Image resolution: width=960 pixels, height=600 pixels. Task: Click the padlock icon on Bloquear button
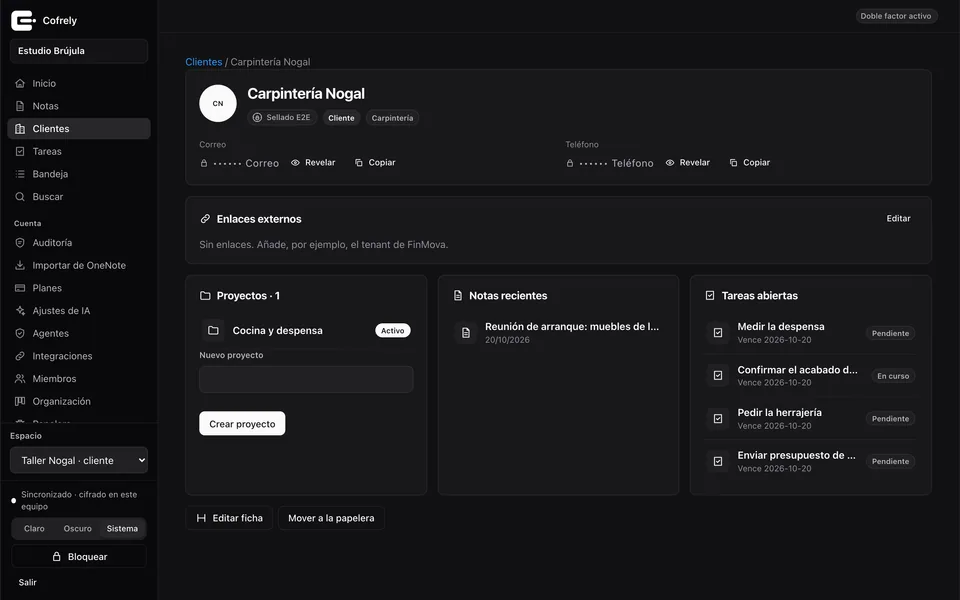click(x=56, y=557)
